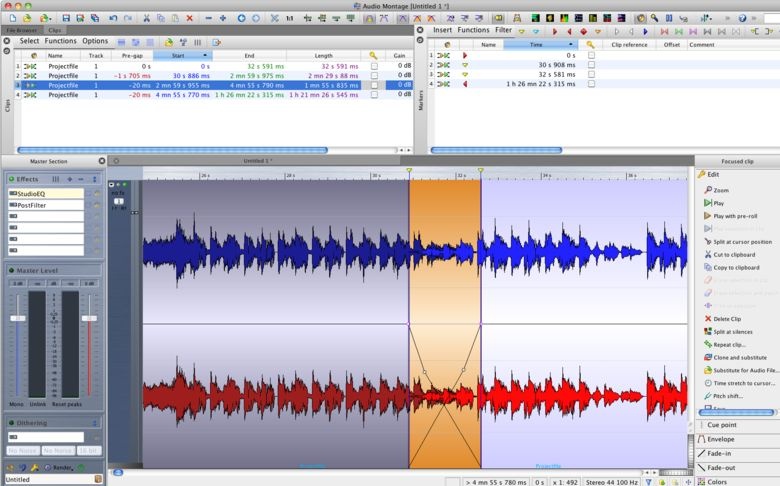Click the Mono button in Master Level
Viewport: 780px width, 486px height.
[17, 403]
